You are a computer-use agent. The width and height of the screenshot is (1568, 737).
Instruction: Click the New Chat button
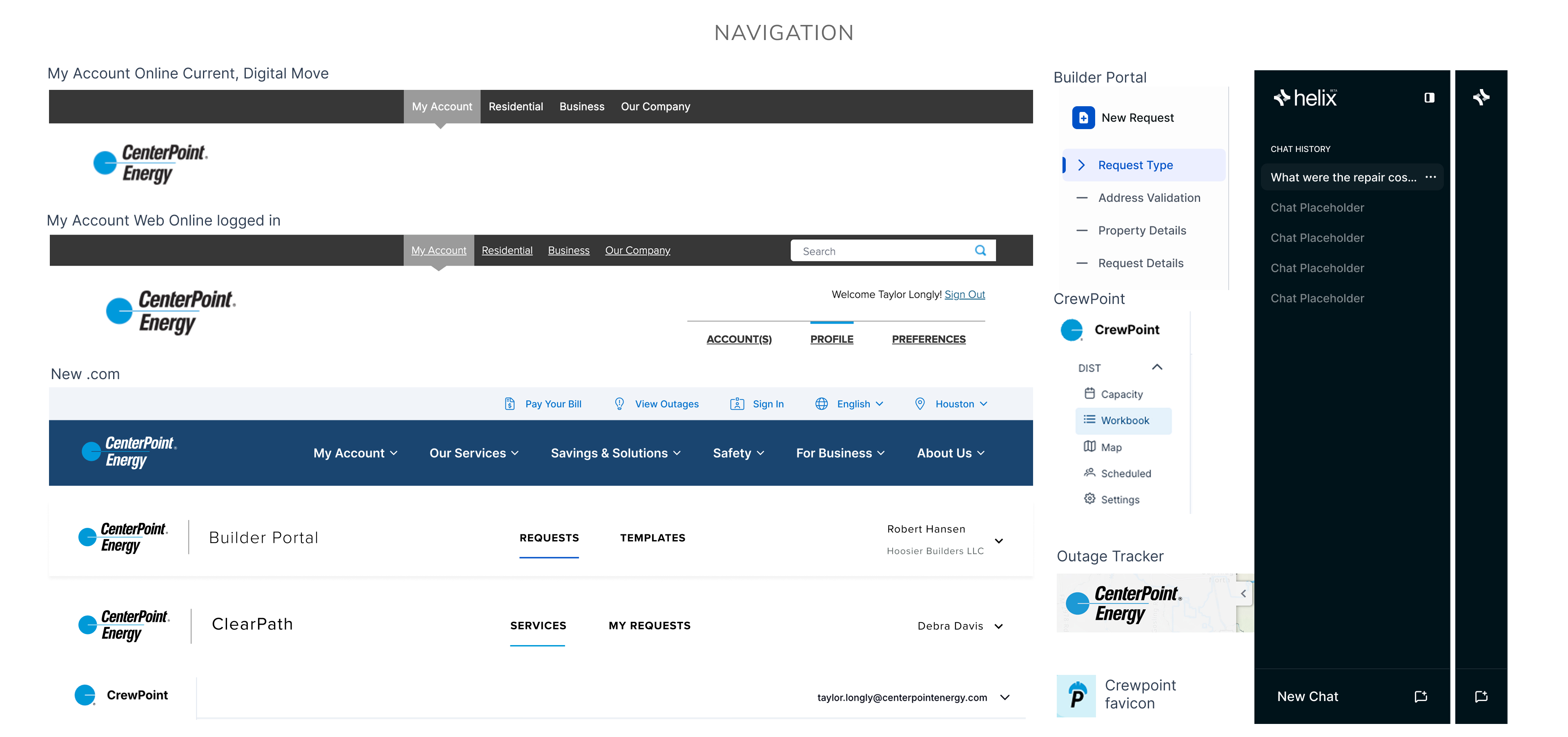1307,696
